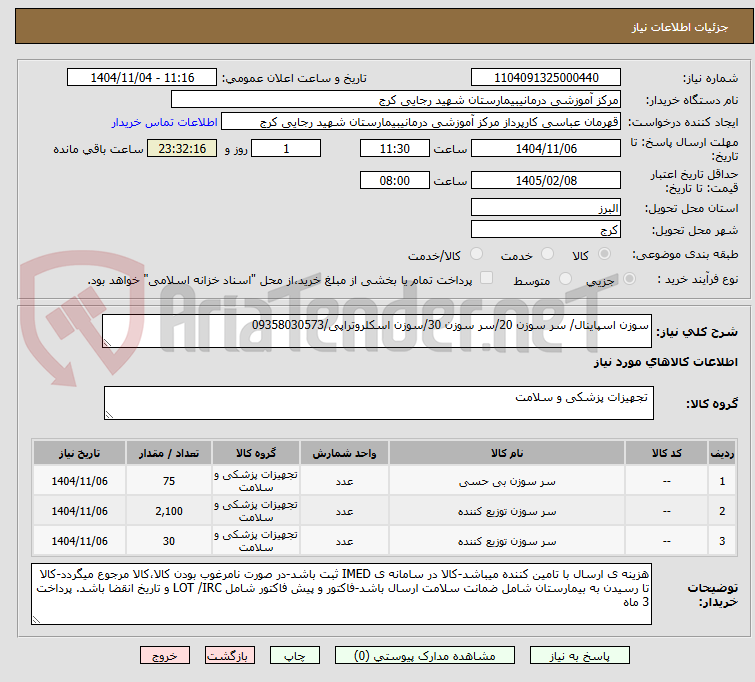Screen dimensions: 755x682
Task: Click the resize handle of description text area
Action: coord(107,343)
